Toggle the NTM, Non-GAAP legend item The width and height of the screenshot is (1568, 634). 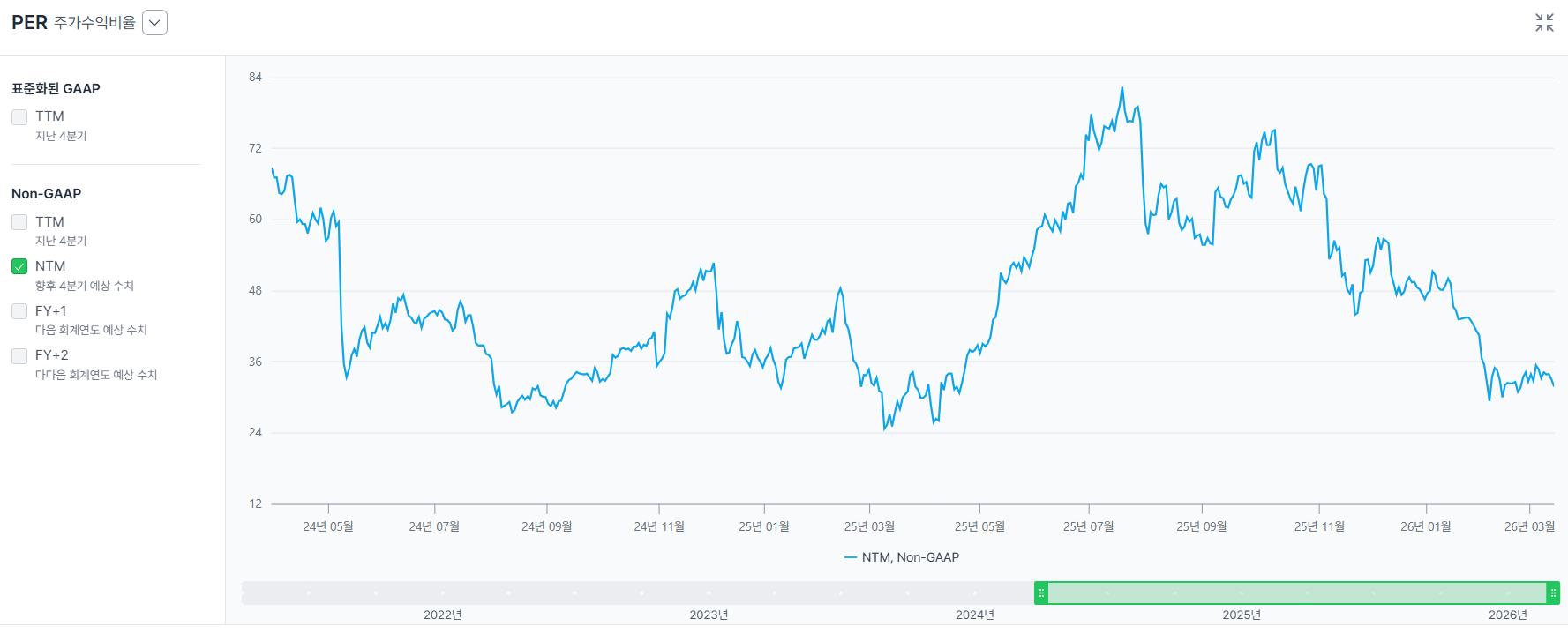coord(902,557)
